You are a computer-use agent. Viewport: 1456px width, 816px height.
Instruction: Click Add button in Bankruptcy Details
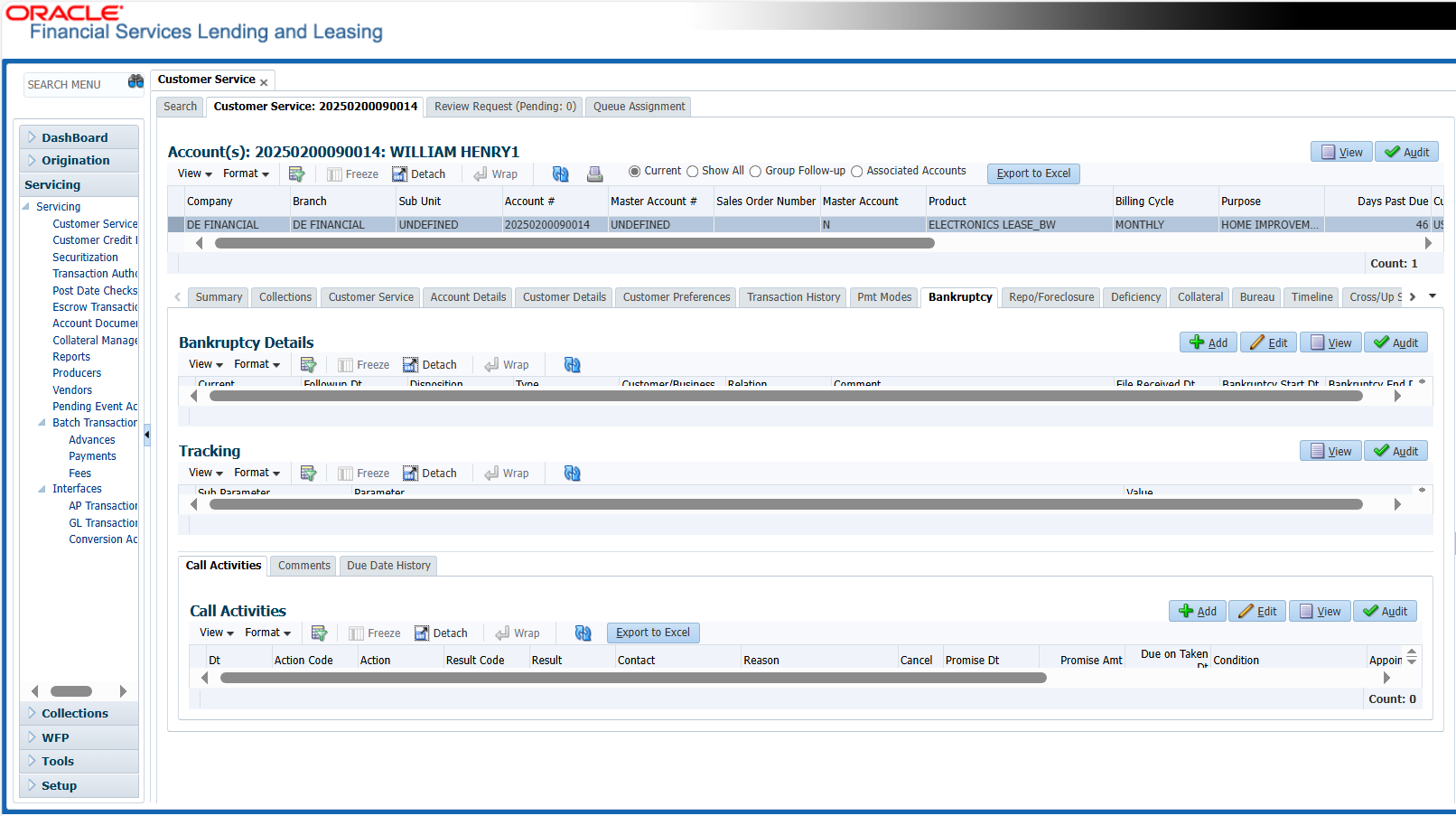click(x=1209, y=342)
